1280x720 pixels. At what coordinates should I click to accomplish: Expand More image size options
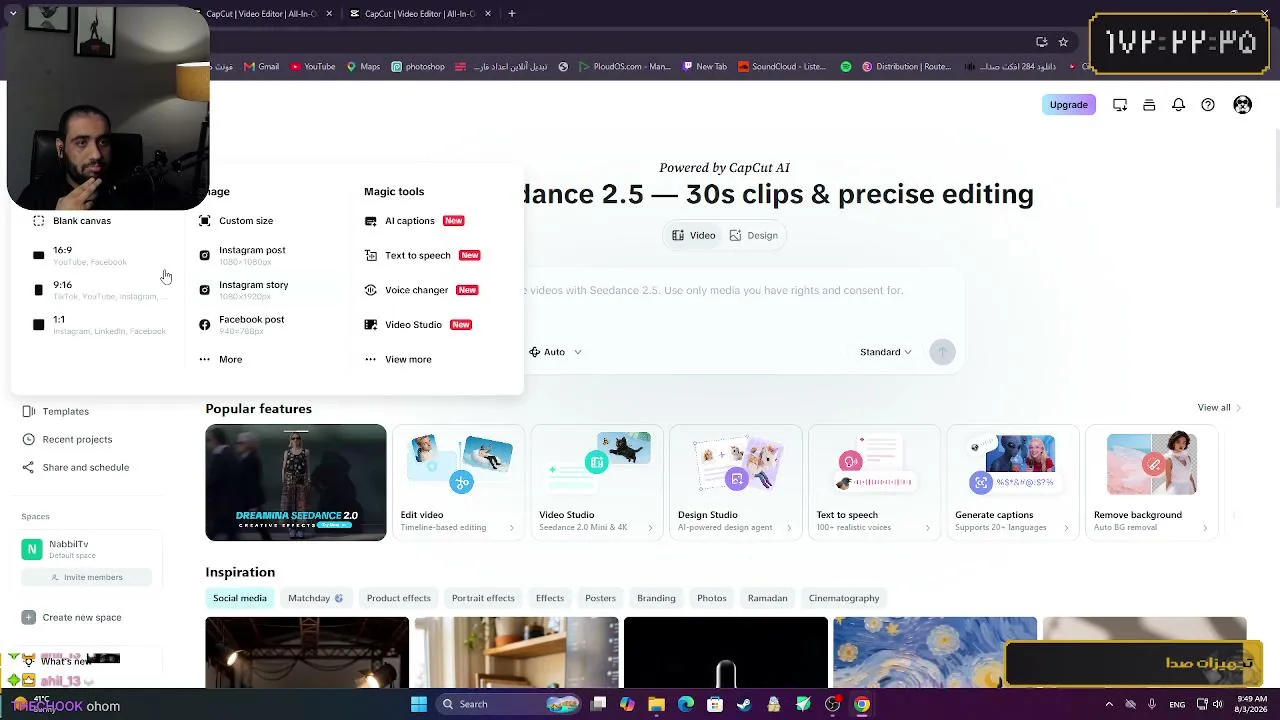pos(220,359)
